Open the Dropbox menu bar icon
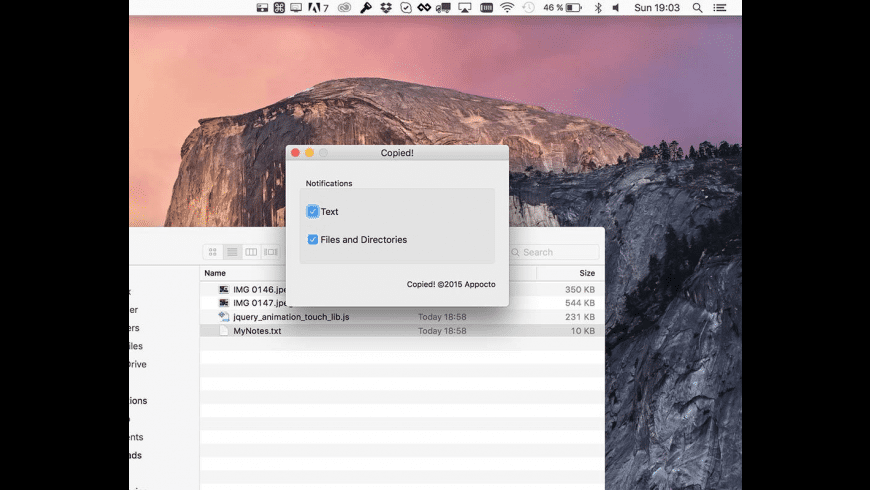The height and width of the screenshot is (490, 870). pos(384,8)
